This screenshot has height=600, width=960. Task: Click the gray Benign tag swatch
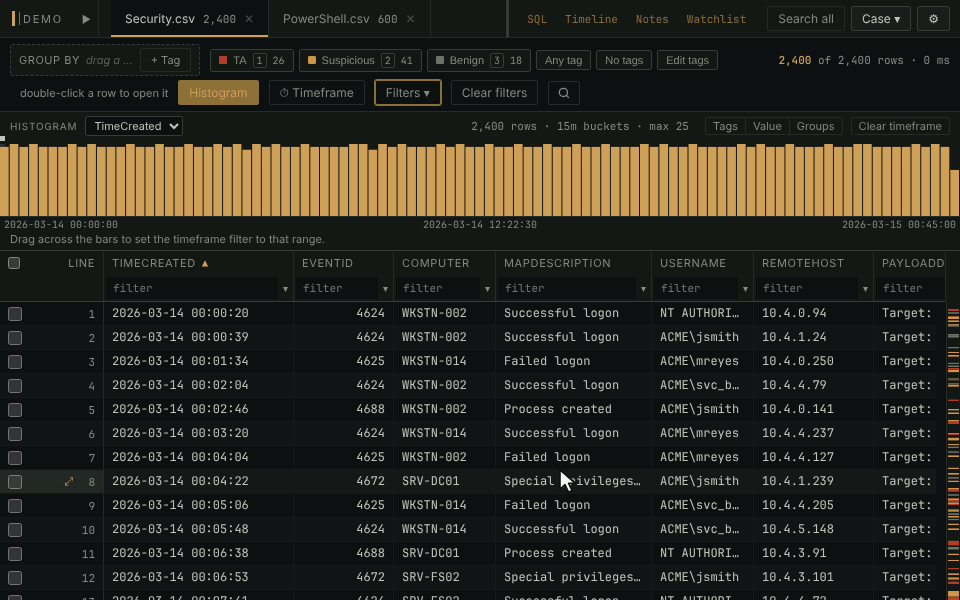pos(440,60)
